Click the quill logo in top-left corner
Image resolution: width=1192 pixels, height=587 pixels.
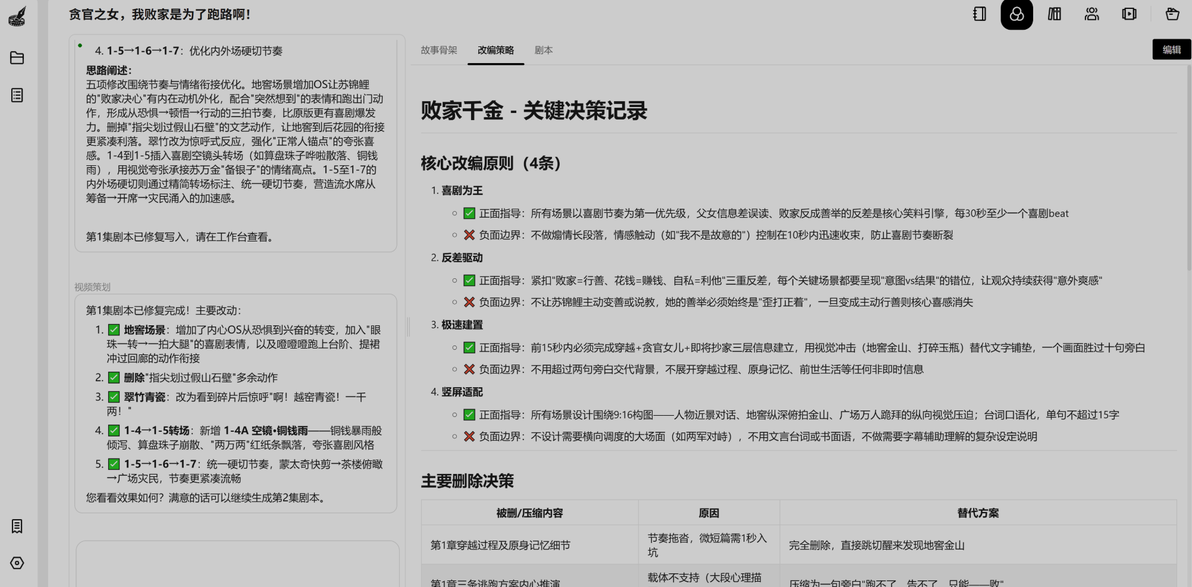pos(17,17)
